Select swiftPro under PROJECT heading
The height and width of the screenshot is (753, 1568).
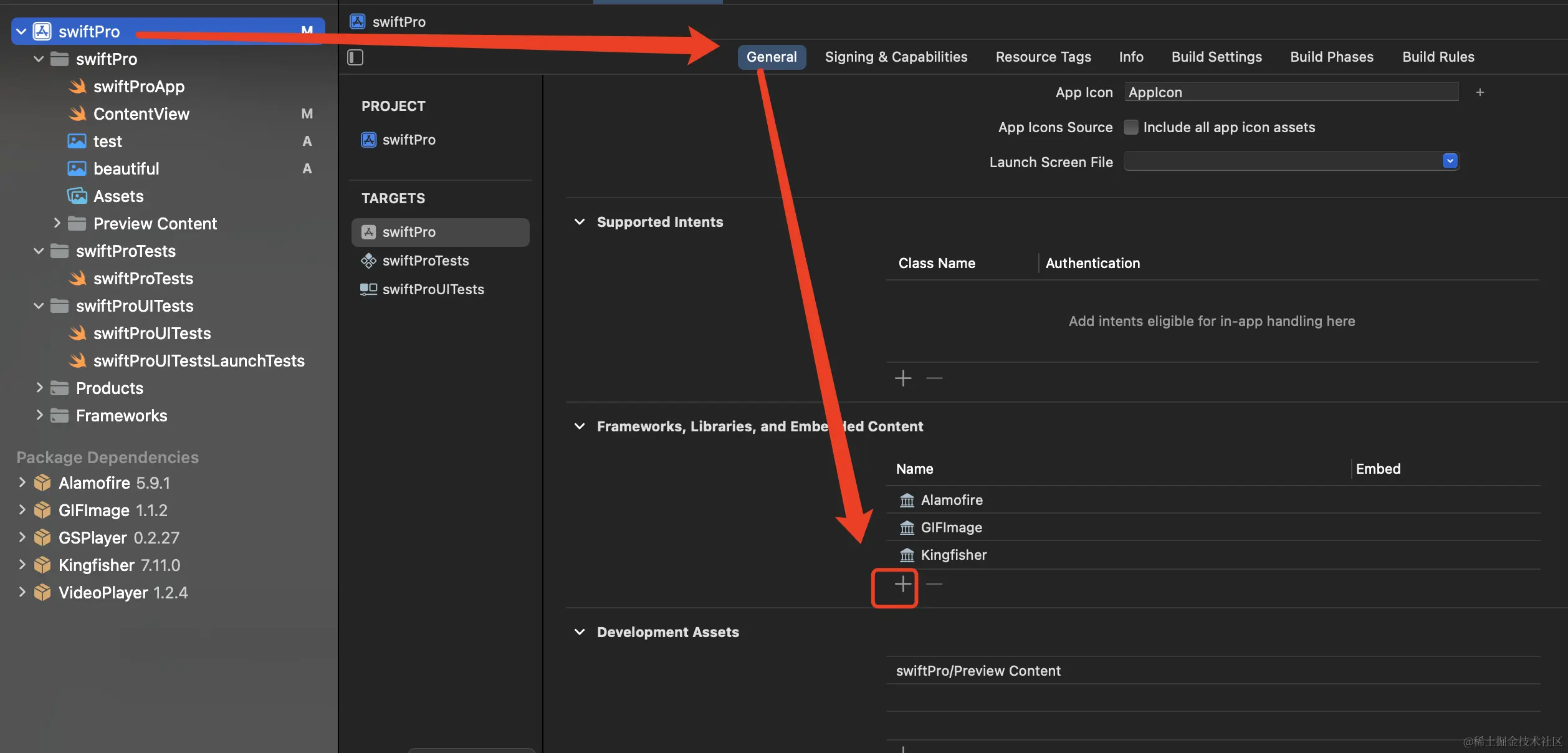(x=408, y=140)
